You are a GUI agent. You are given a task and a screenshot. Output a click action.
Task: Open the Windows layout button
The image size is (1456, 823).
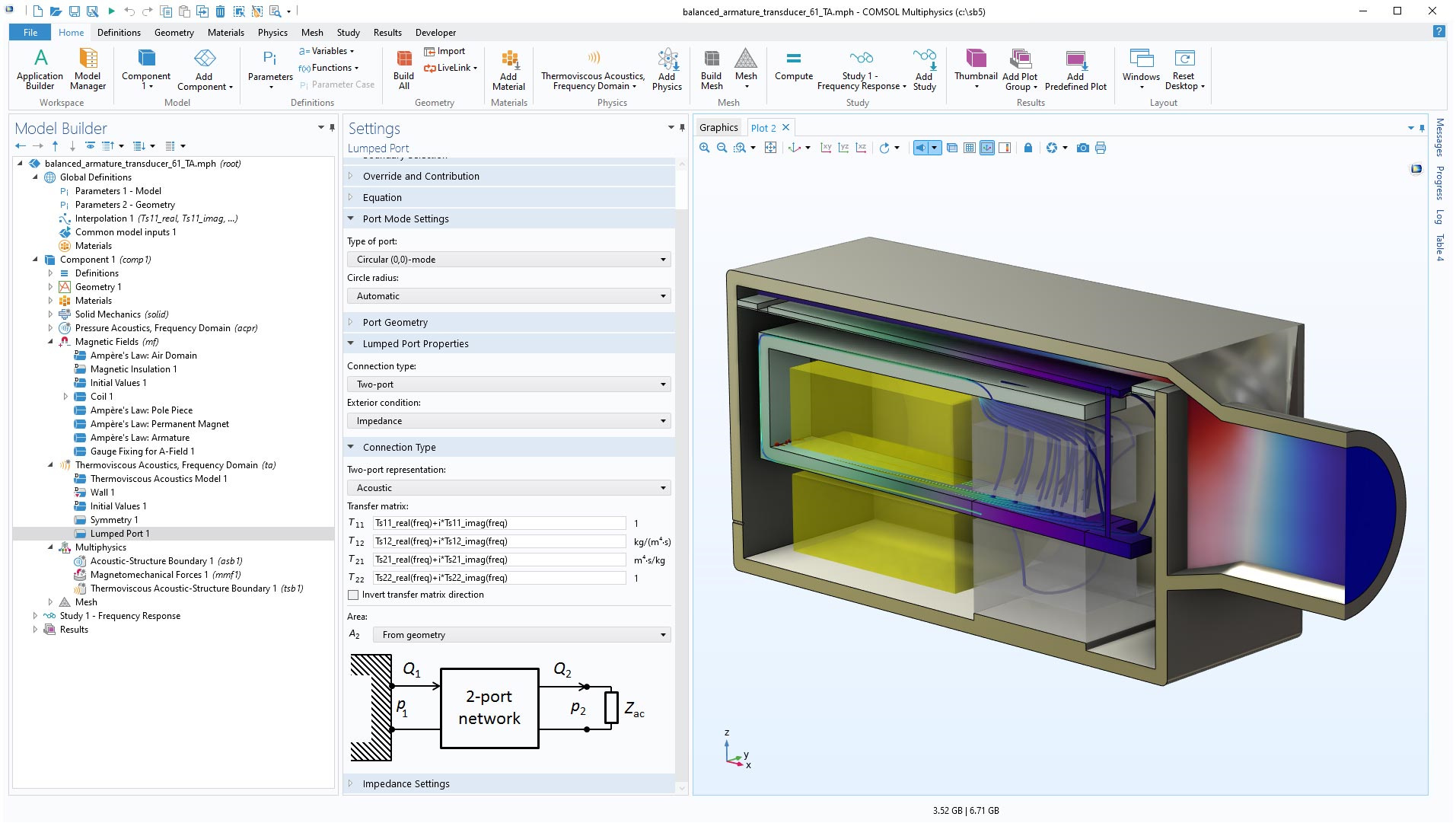click(1141, 69)
